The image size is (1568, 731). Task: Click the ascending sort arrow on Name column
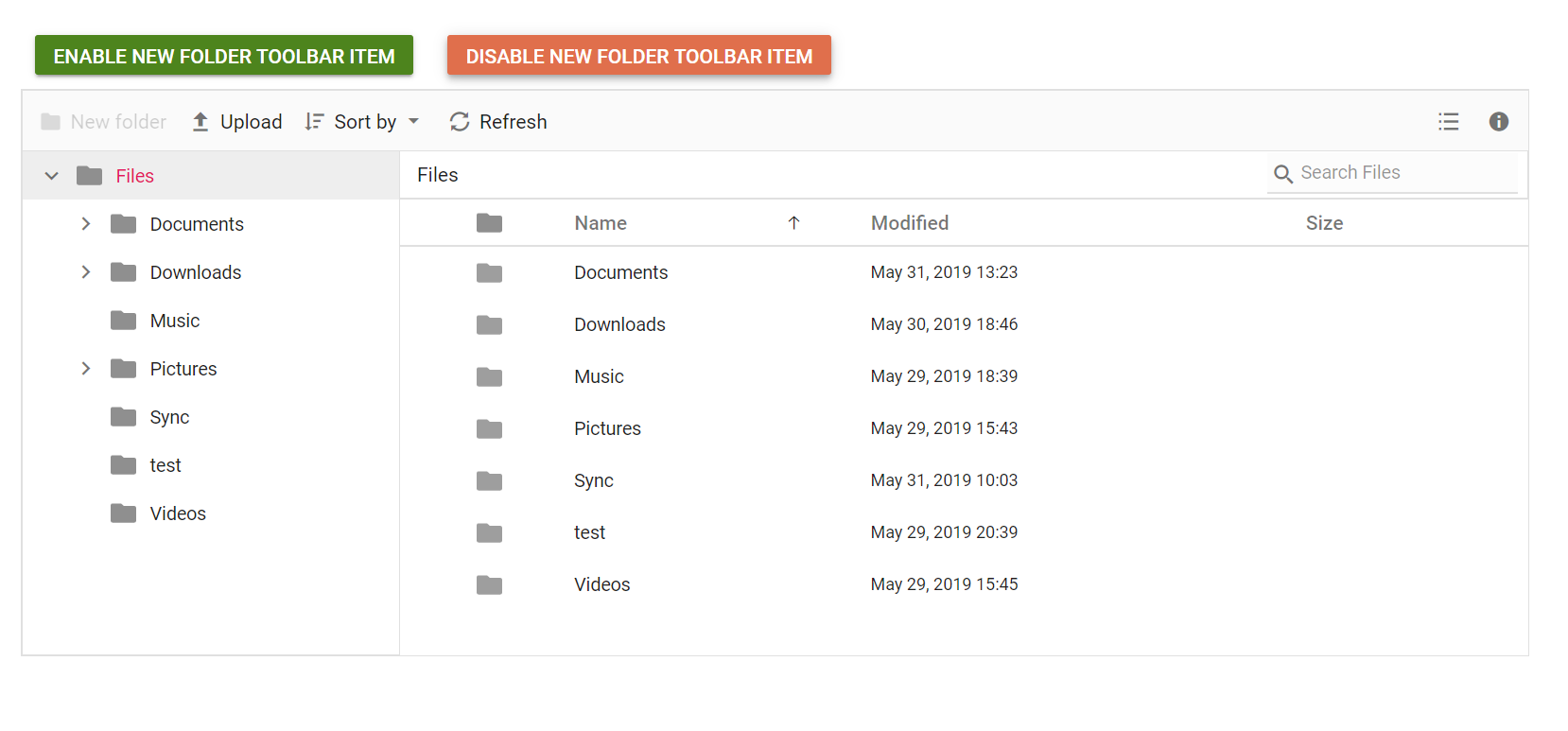coord(793,223)
